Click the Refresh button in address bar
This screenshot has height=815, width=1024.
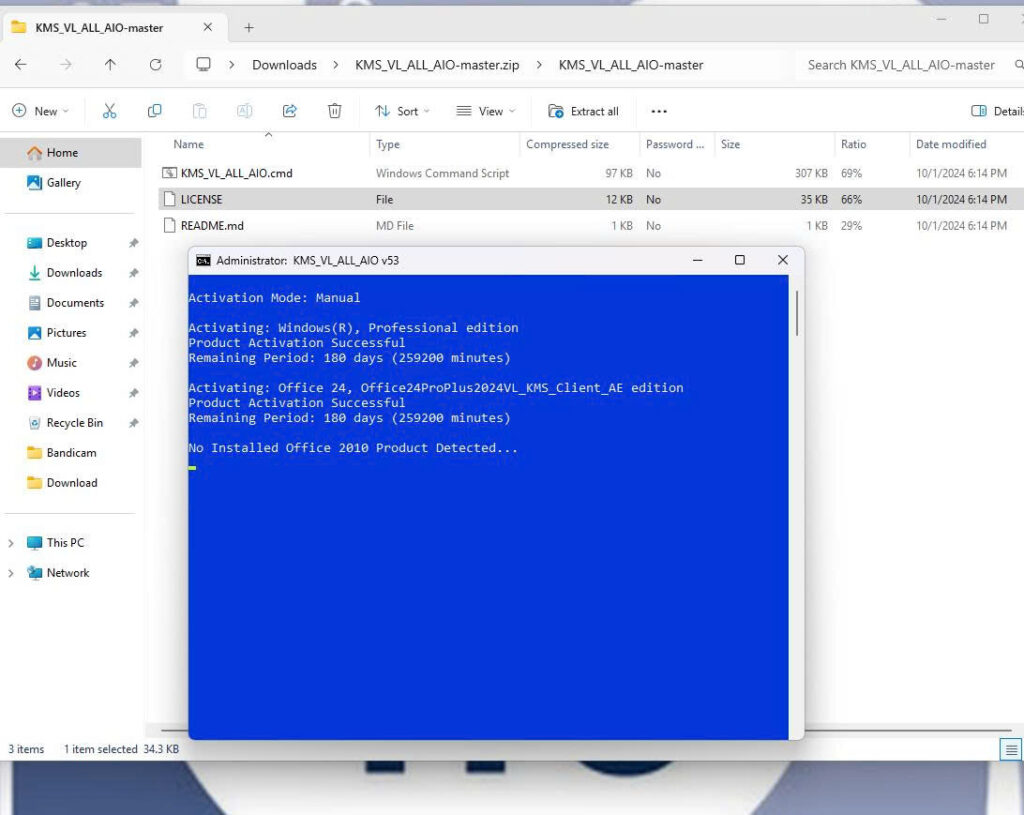click(155, 65)
